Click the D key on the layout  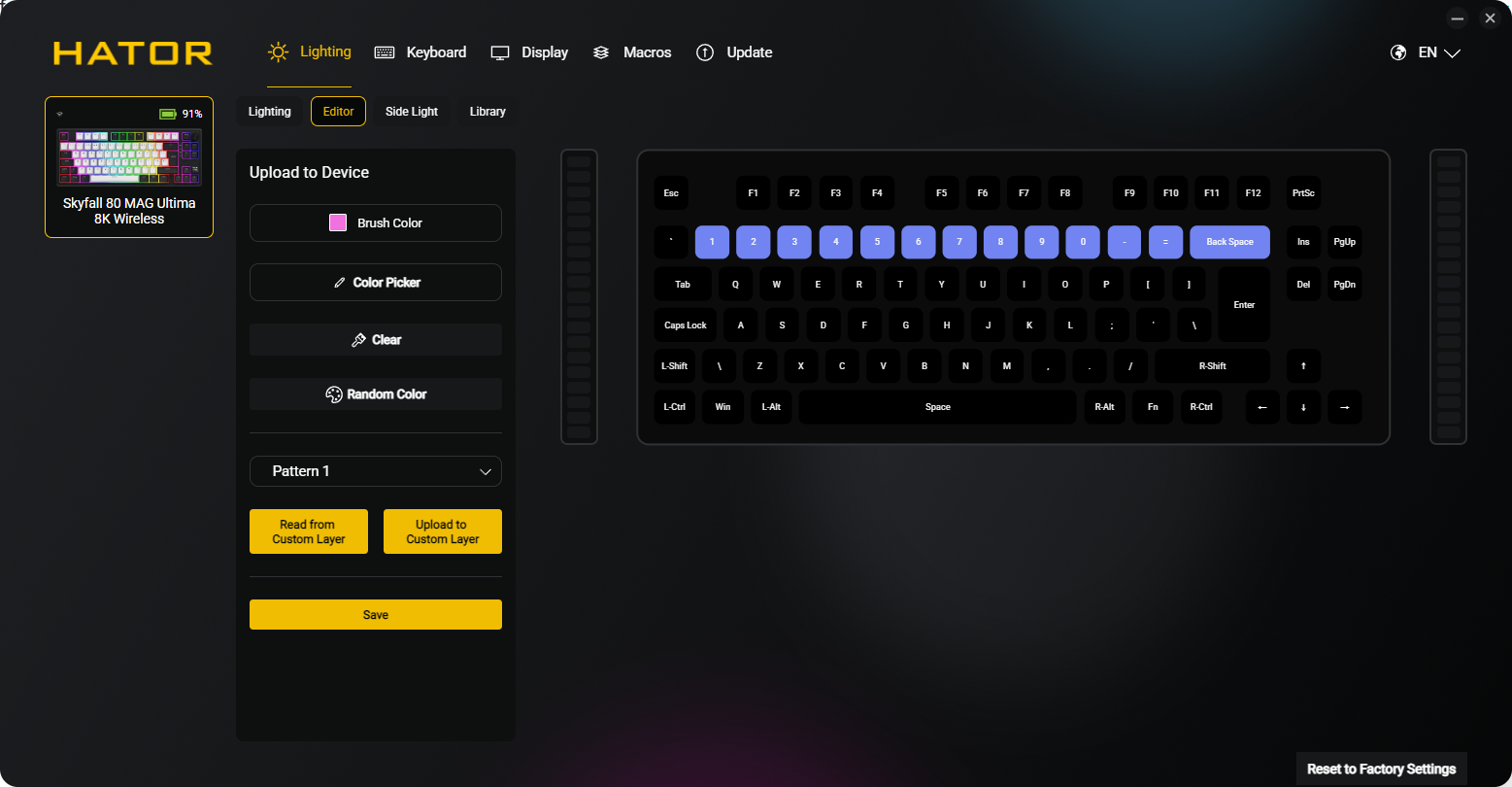click(x=823, y=325)
